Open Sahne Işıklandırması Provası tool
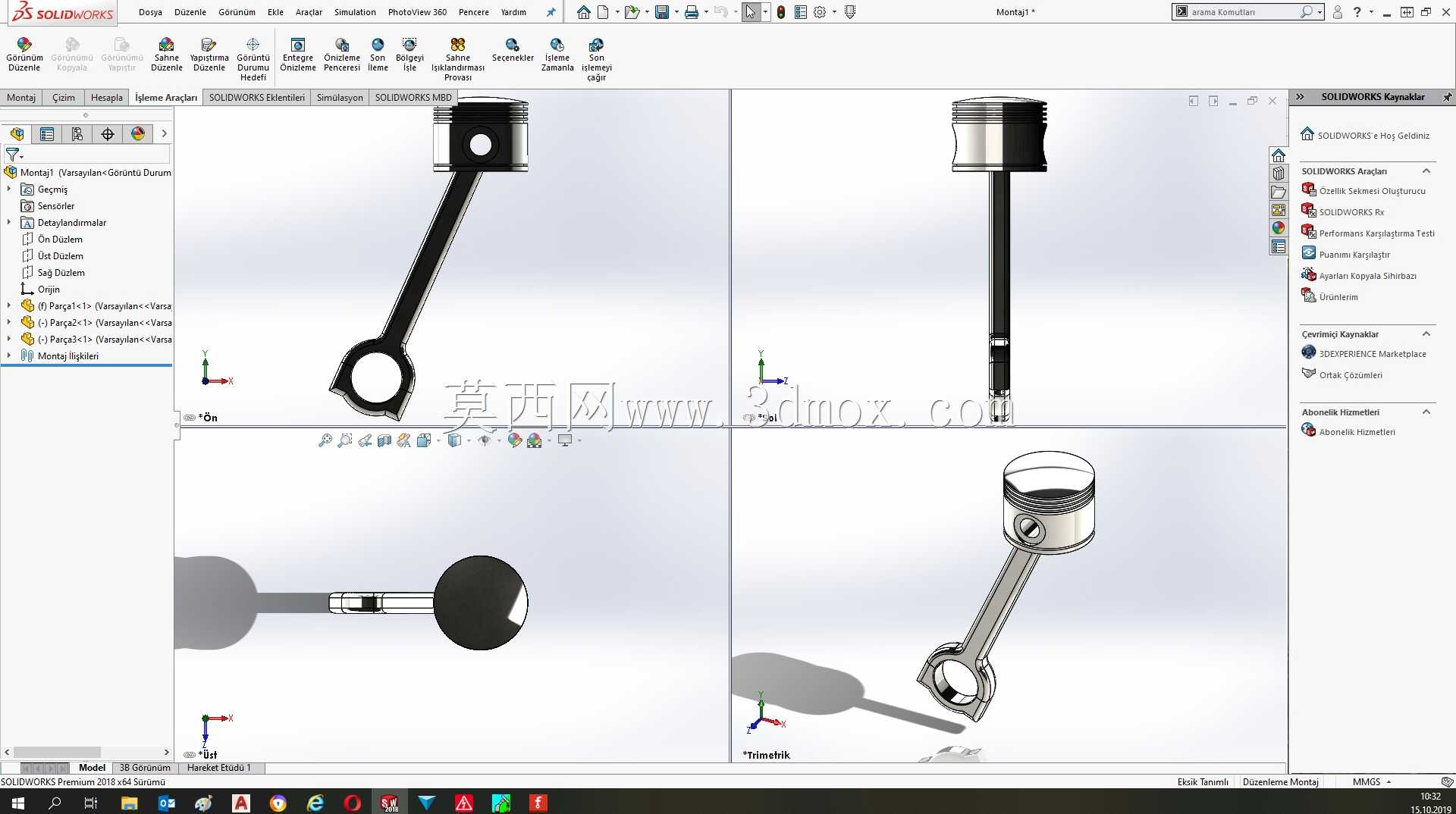 (458, 59)
